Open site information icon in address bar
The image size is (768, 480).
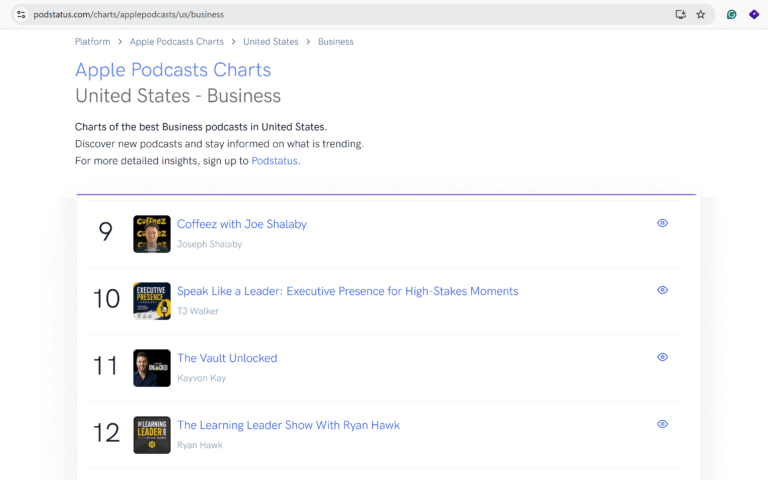(21, 15)
